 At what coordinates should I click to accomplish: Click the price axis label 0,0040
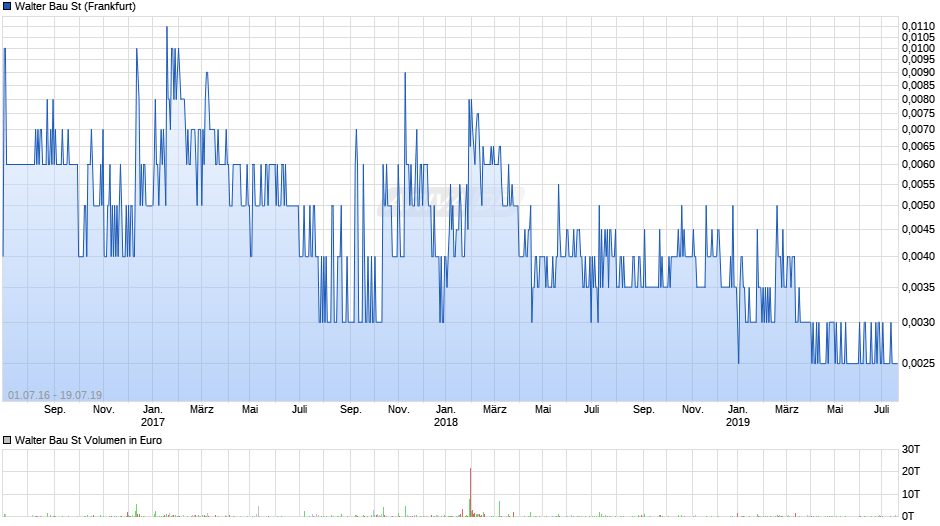click(918, 257)
